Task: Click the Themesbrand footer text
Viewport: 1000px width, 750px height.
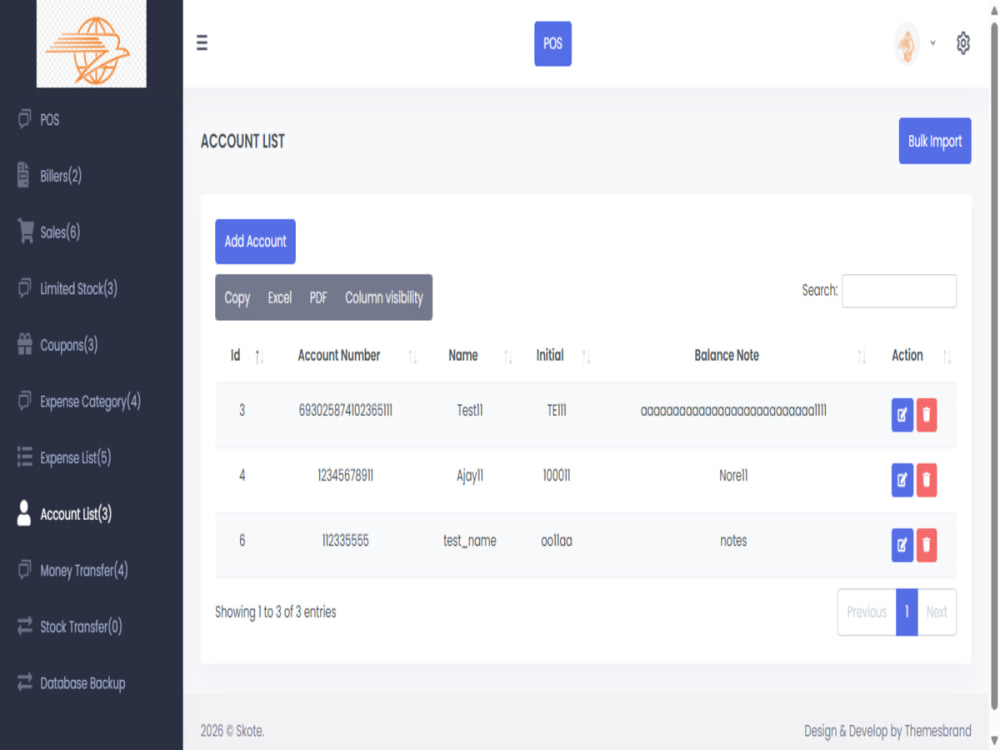Action: (x=938, y=731)
